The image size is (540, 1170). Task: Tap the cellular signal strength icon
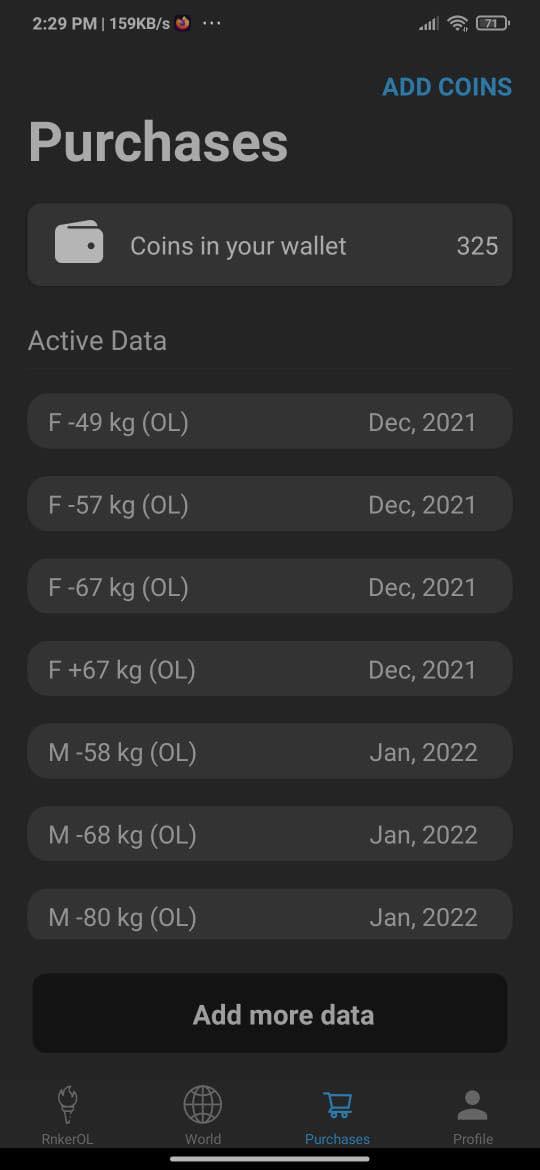pos(429,25)
